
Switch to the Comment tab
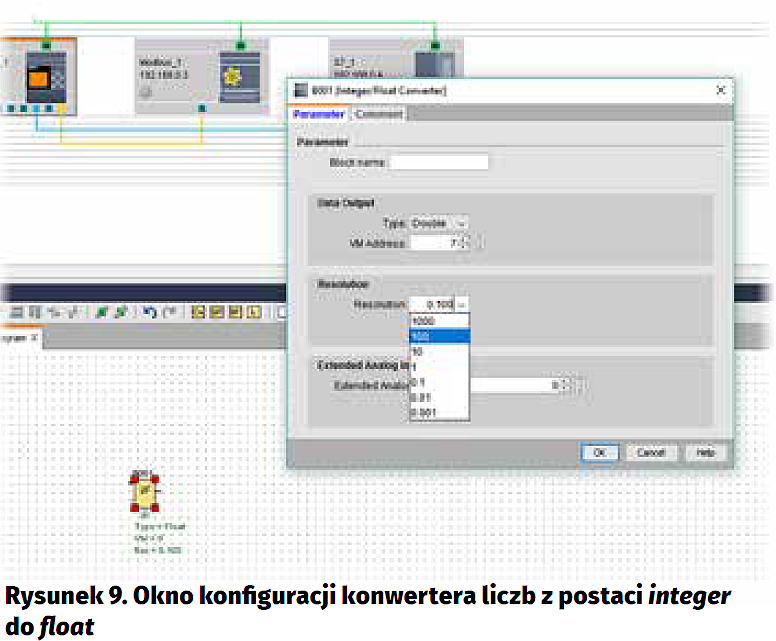[x=379, y=114]
